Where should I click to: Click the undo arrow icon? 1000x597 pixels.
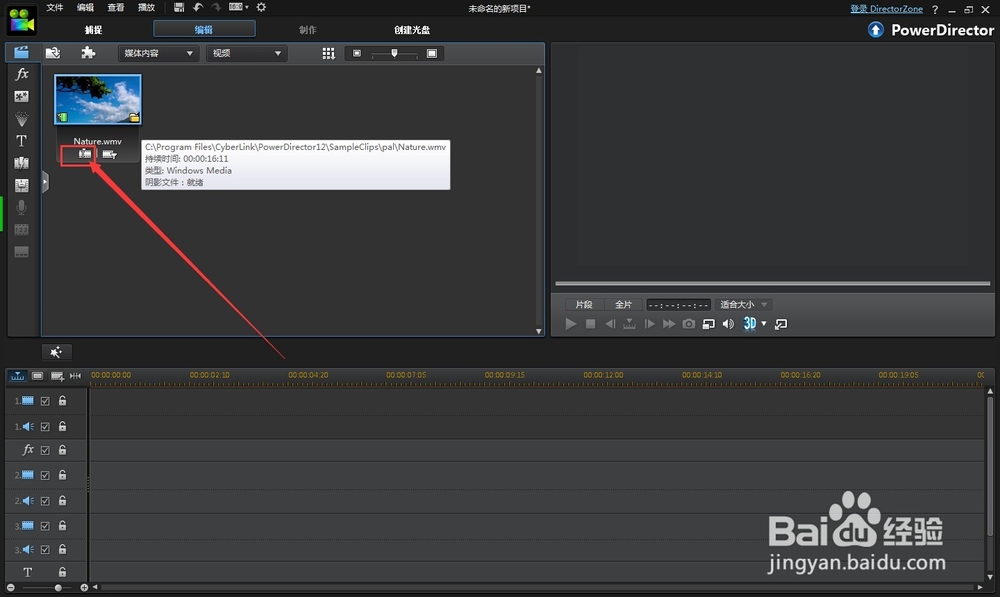click(x=198, y=7)
